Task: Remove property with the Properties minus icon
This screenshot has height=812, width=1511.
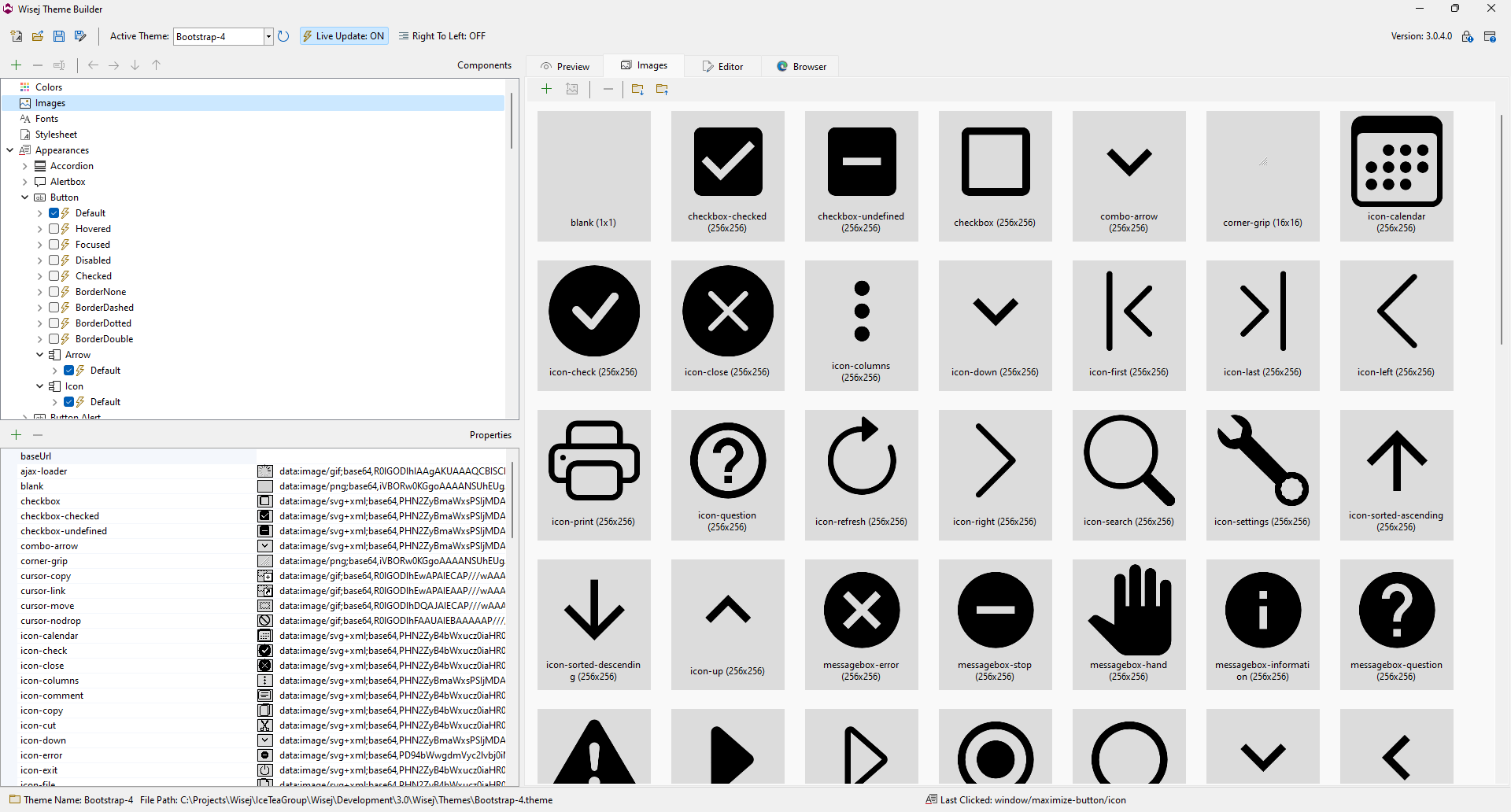Action: point(38,434)
